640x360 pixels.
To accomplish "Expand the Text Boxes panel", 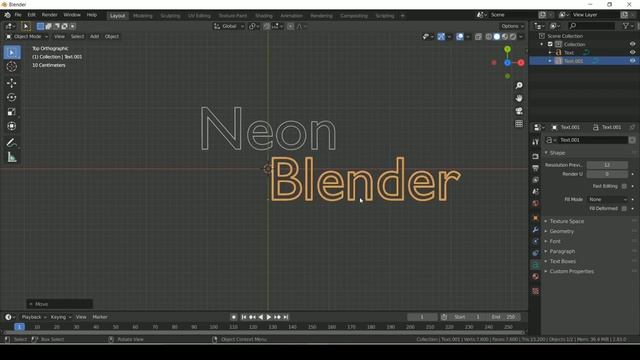I will 562,261.
